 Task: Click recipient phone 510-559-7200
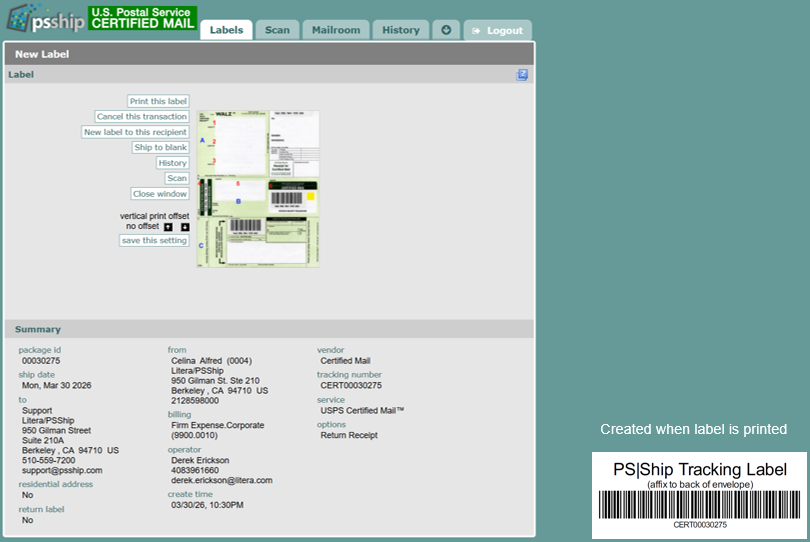(49, 460)
